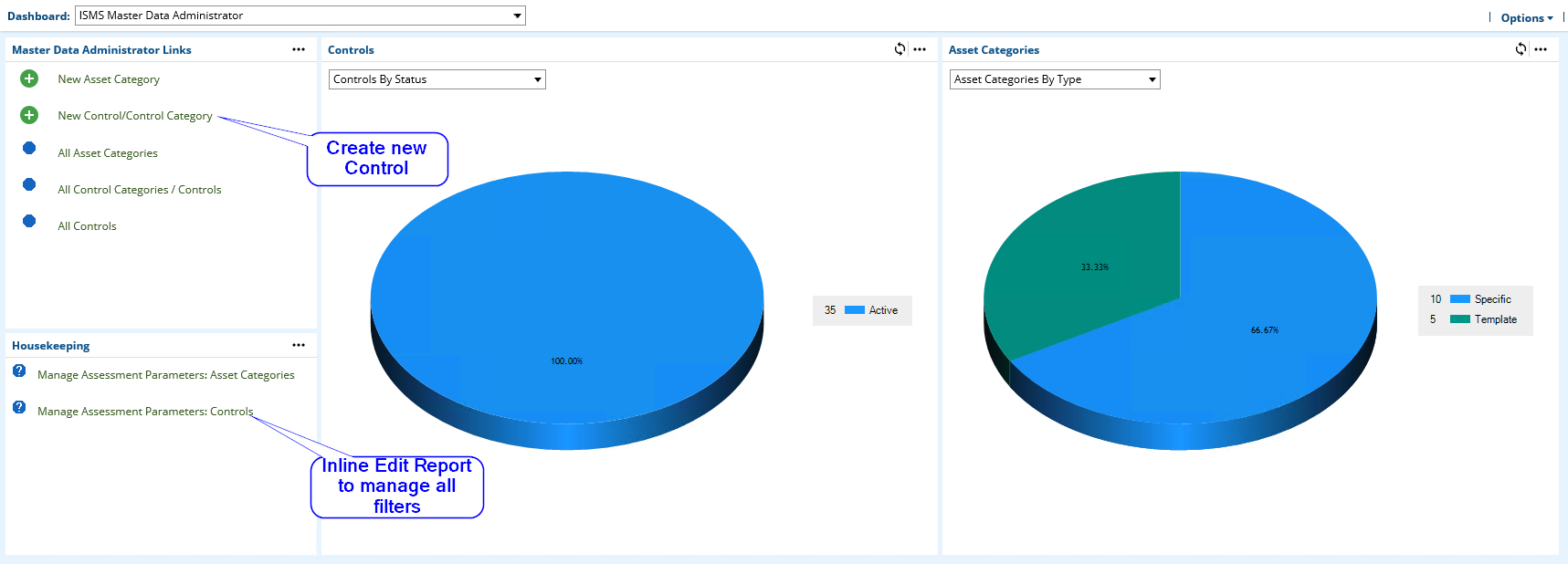Click the blue dot beside All Control Categories / Controls
Viewport: 1568px width, 564px height.
(29, 184)
